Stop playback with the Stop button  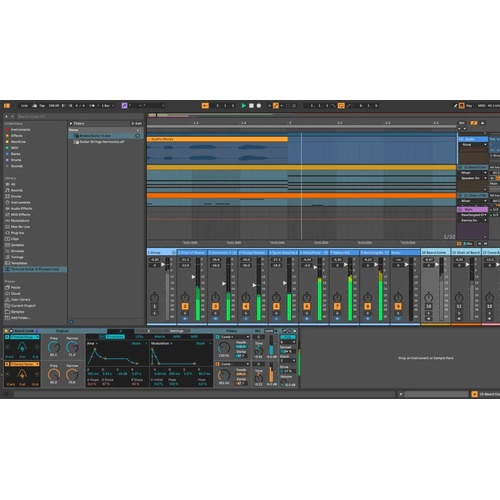(x=251, y=106)
